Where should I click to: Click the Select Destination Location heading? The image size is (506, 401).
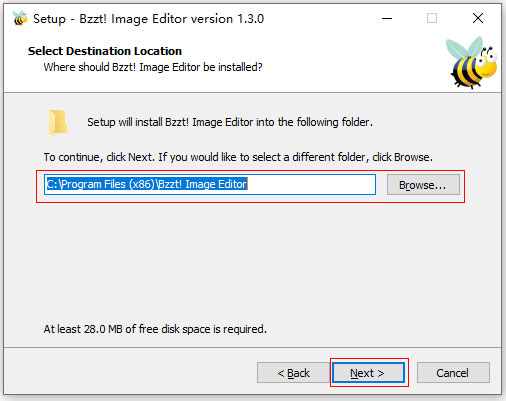click(105, 51)
